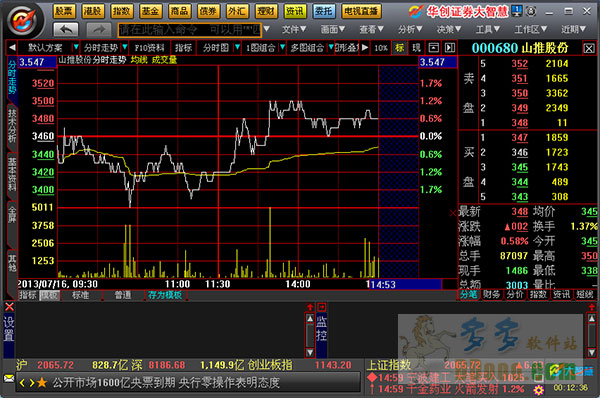The width and height of the screenshot is (600, 398).
Task: Click the panel collapse icon next to layout icon
Action: pos(450,48)
